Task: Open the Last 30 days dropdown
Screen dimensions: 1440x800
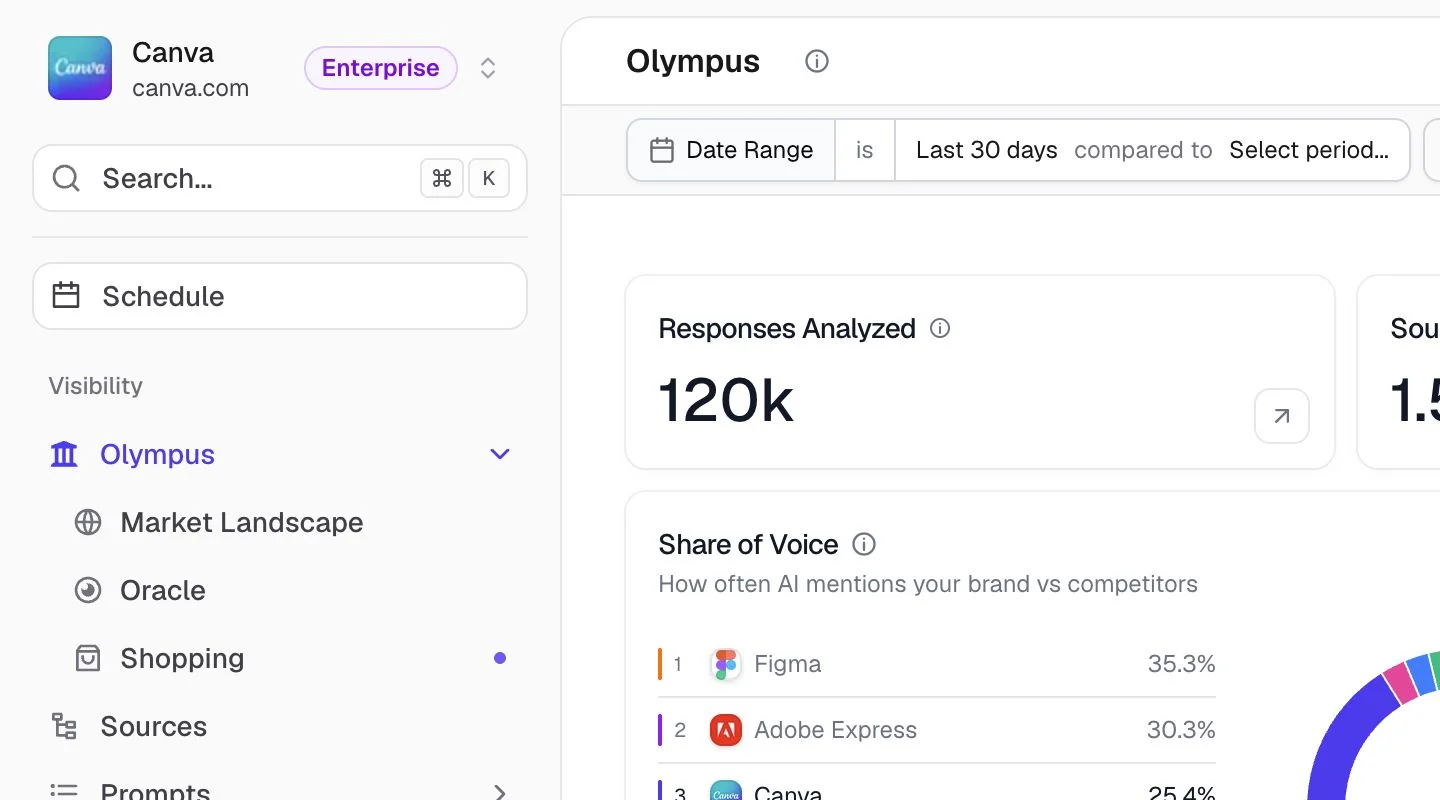Action: pos(986,150)
